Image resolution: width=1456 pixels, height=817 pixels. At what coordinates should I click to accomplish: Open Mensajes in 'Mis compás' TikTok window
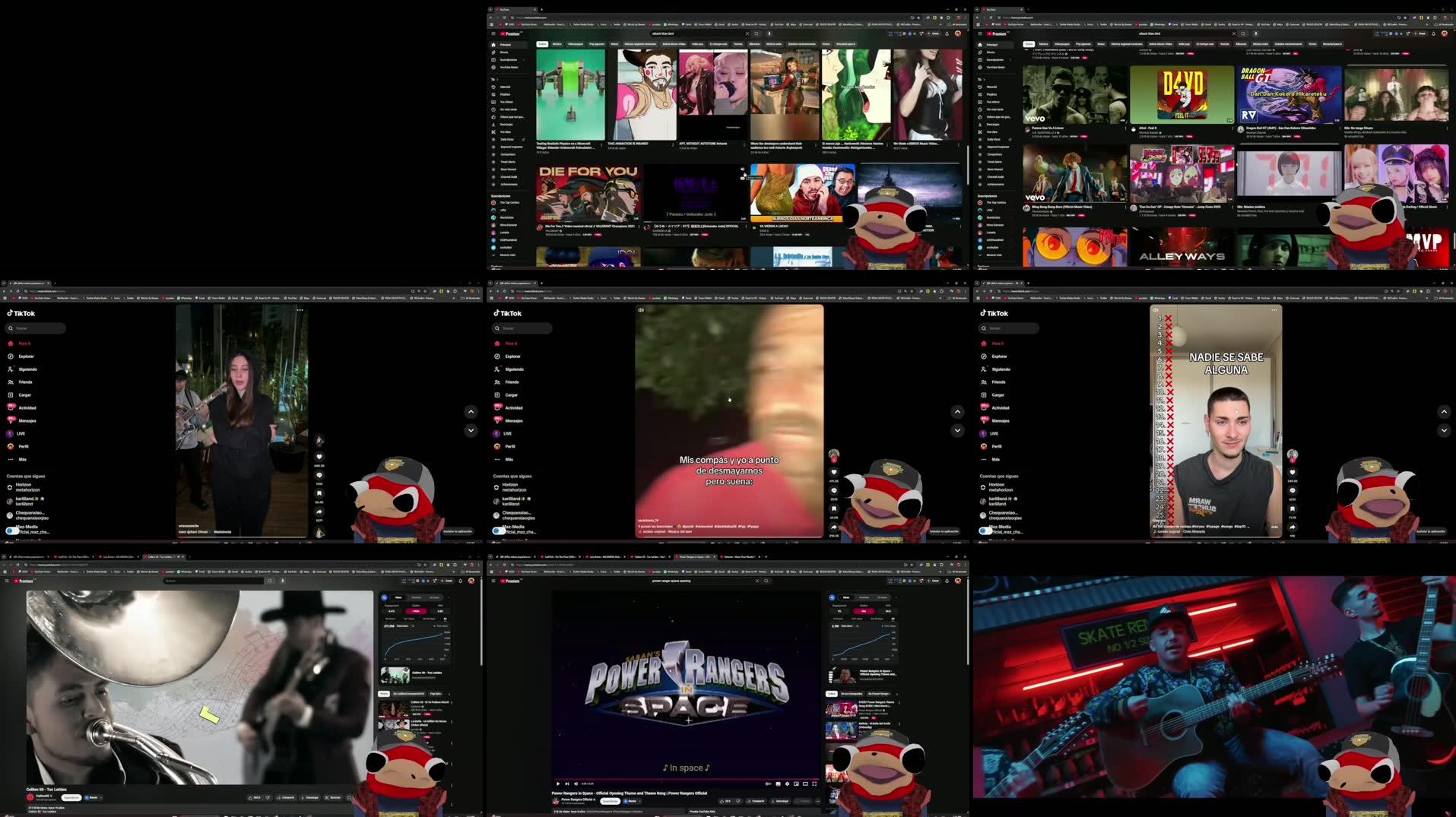pos(509,420)
